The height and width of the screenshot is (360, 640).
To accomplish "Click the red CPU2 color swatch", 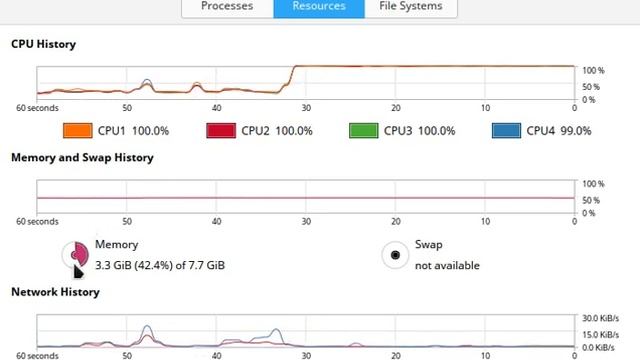I will (221, 131).
